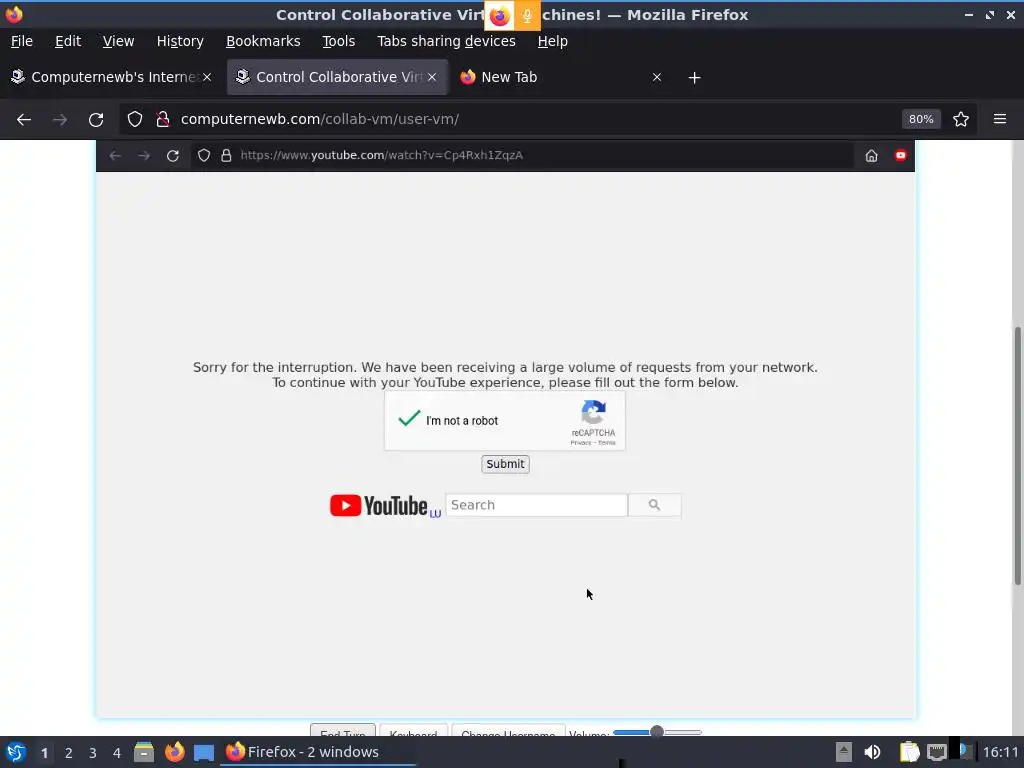Image resolution: width=1024 pixels, height=768 pixels.
Task: Open the volume speaker tray icon
Action: (x=872, y=752)
